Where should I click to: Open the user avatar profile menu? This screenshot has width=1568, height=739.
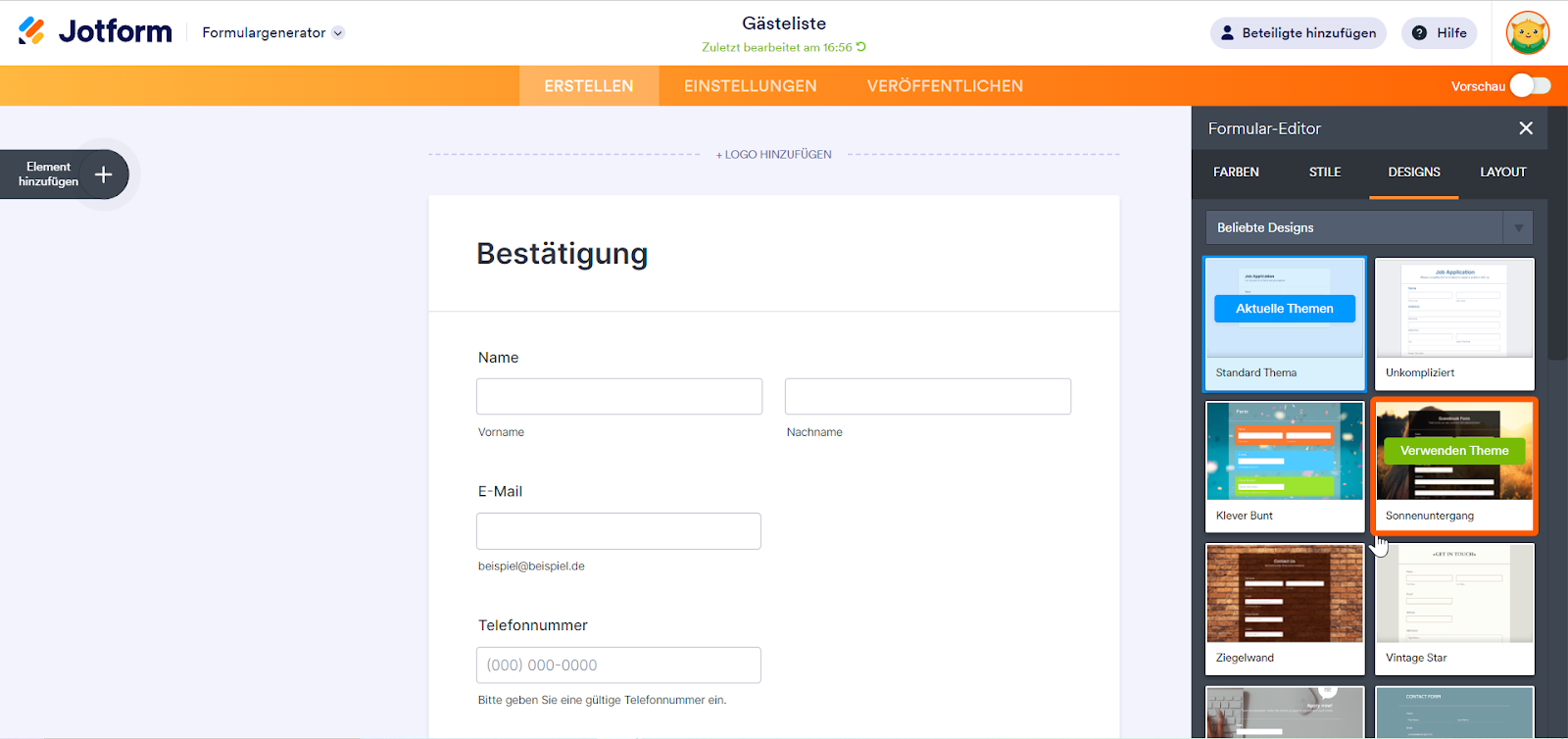1527,33
